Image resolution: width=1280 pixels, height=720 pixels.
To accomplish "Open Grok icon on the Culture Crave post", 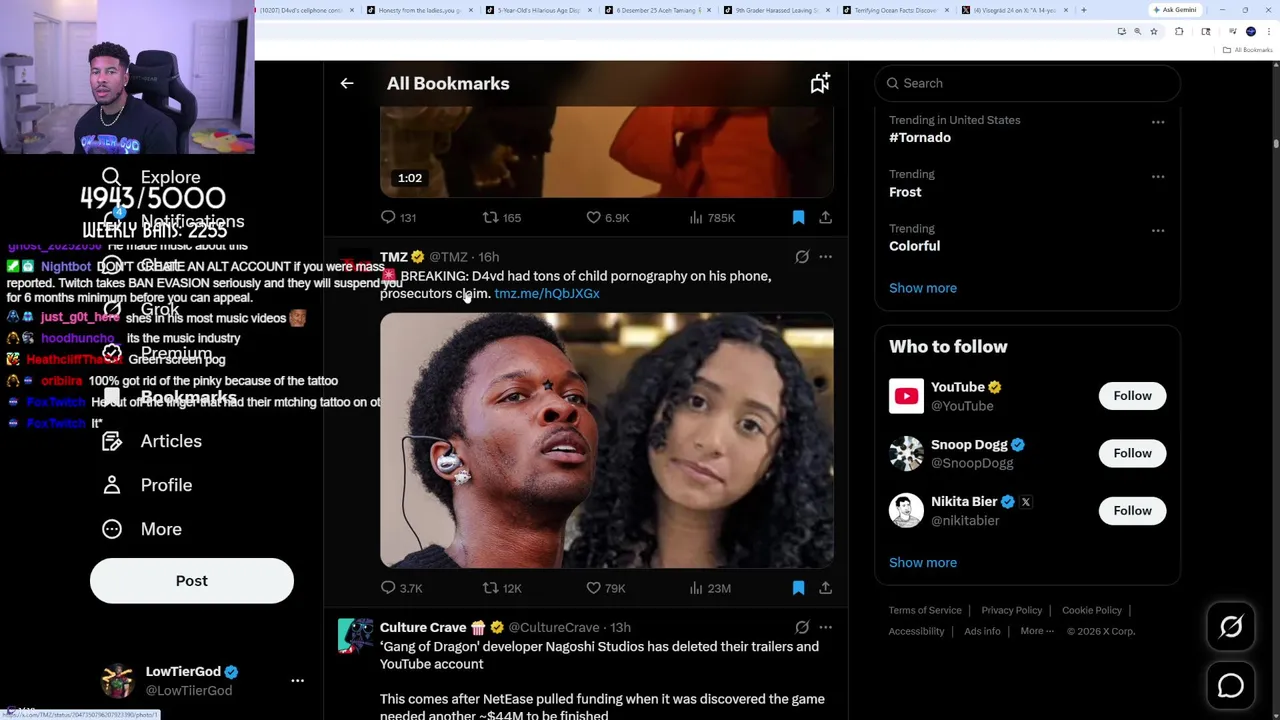I will [x=802, y=627].
